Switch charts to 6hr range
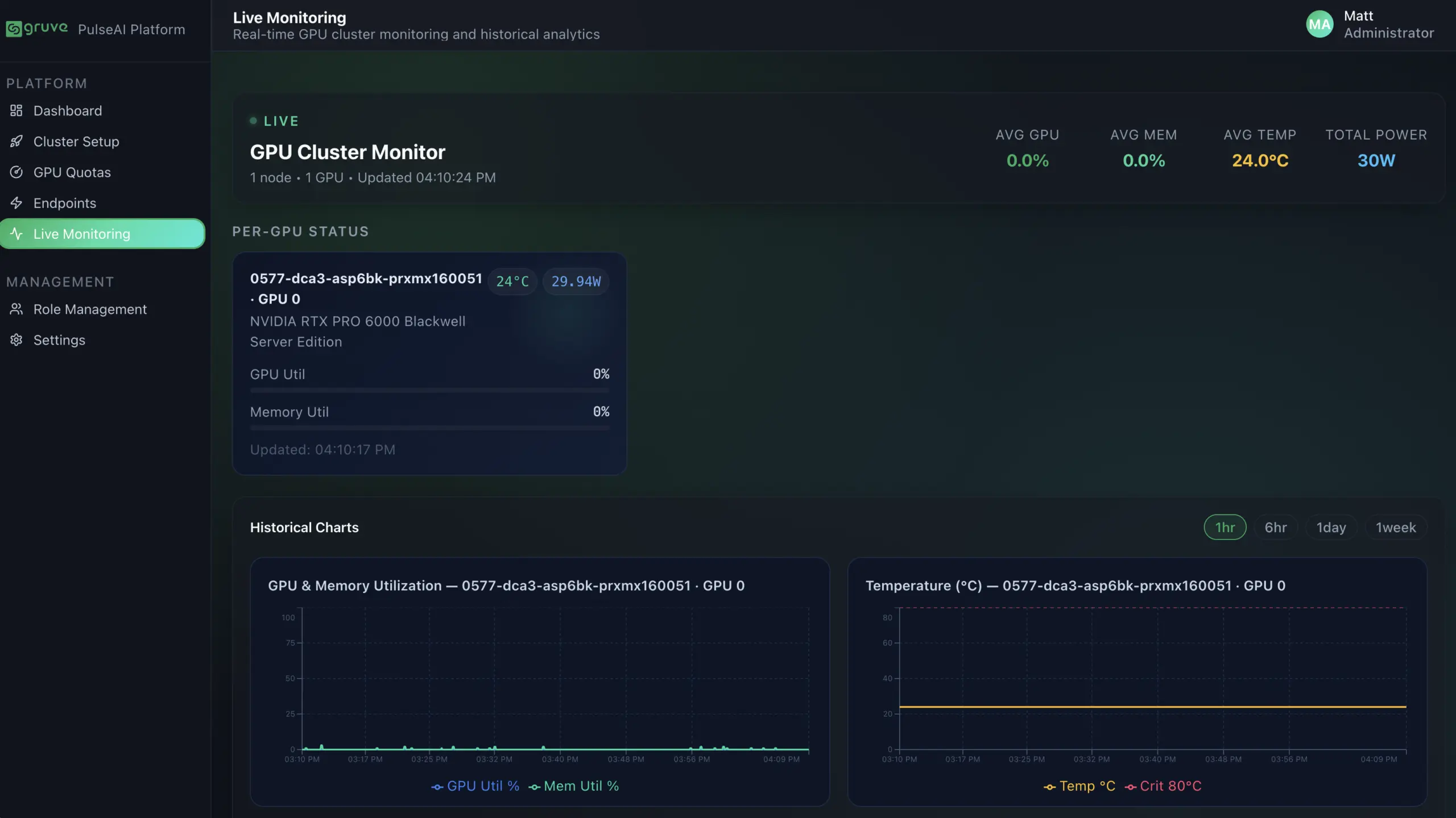Viewport: 1456px width, 818px height. coord(1276,527)
